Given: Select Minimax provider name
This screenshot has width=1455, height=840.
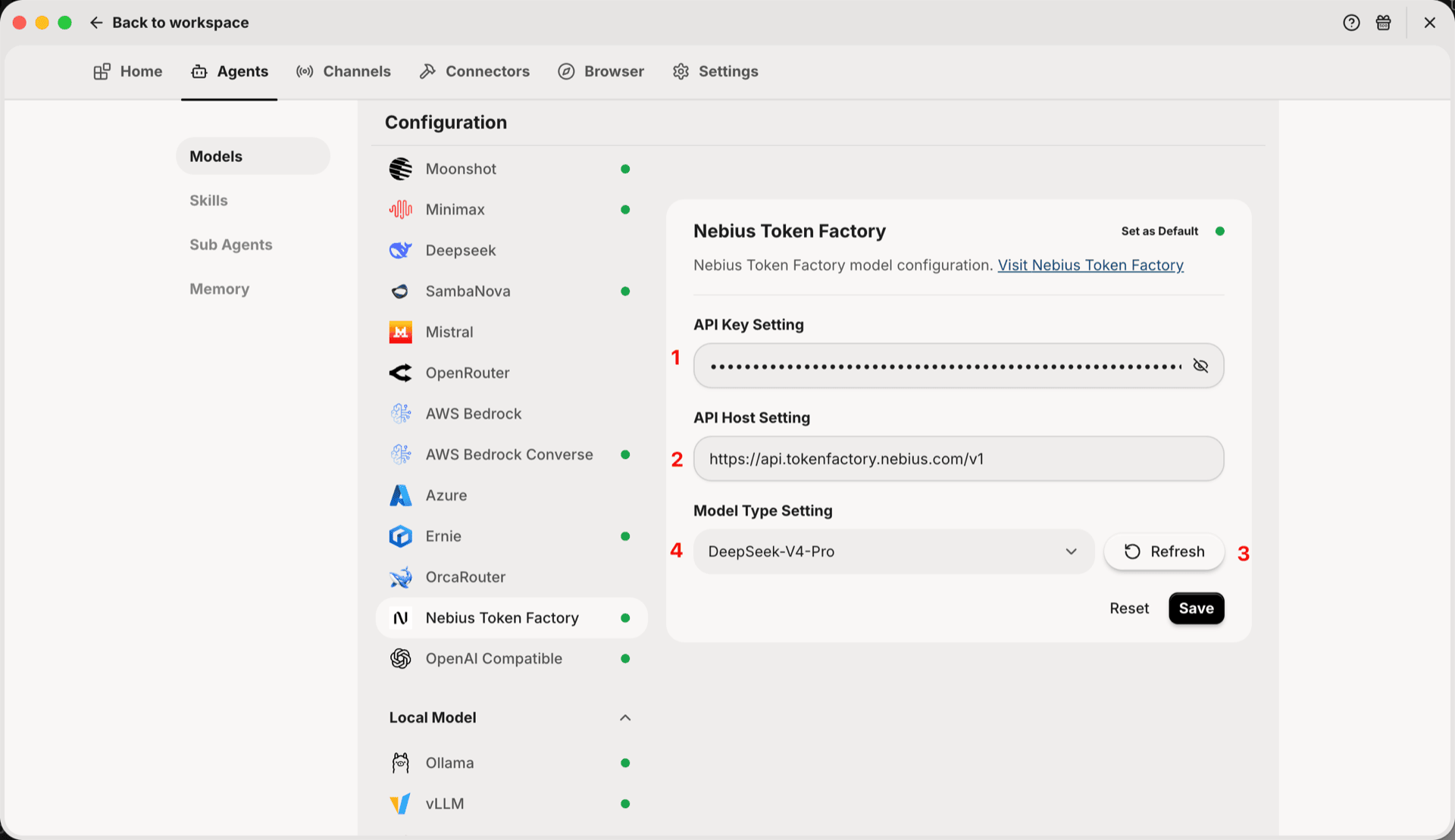Looking at the screenshot, I should (455, 210).
